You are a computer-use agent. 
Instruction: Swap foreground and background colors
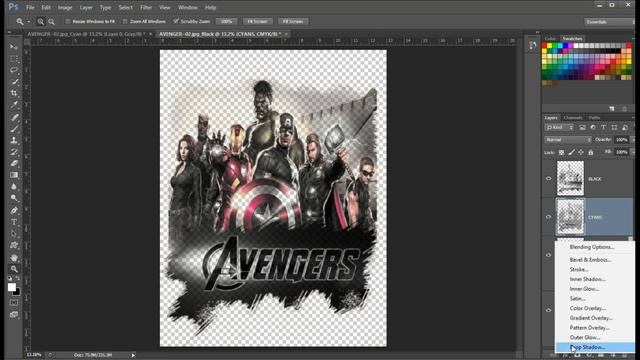coord(18,278)
